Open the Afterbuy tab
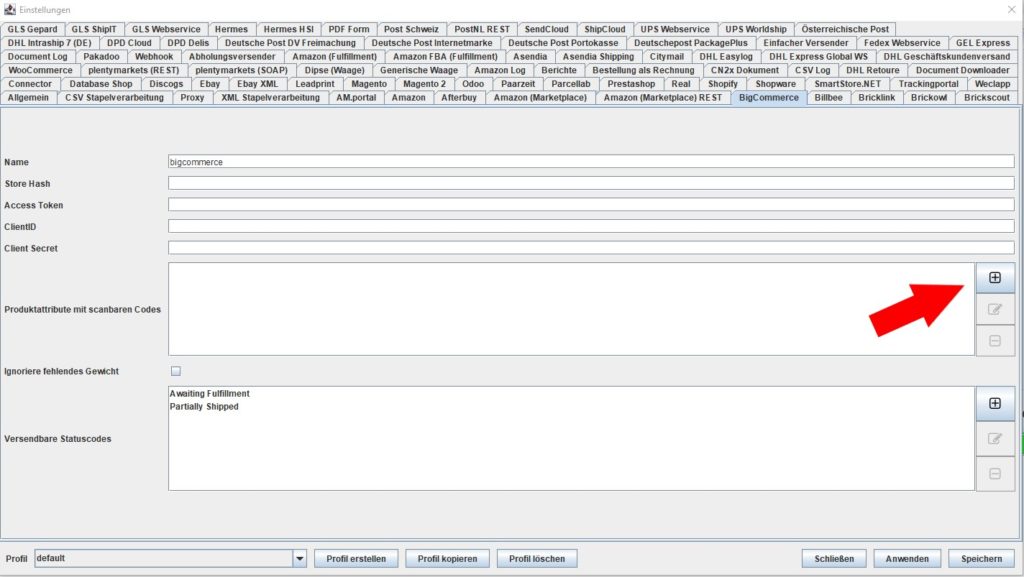Image resolution: width=1024 pixels, height=577 pixels. click(x=458, y=97)
